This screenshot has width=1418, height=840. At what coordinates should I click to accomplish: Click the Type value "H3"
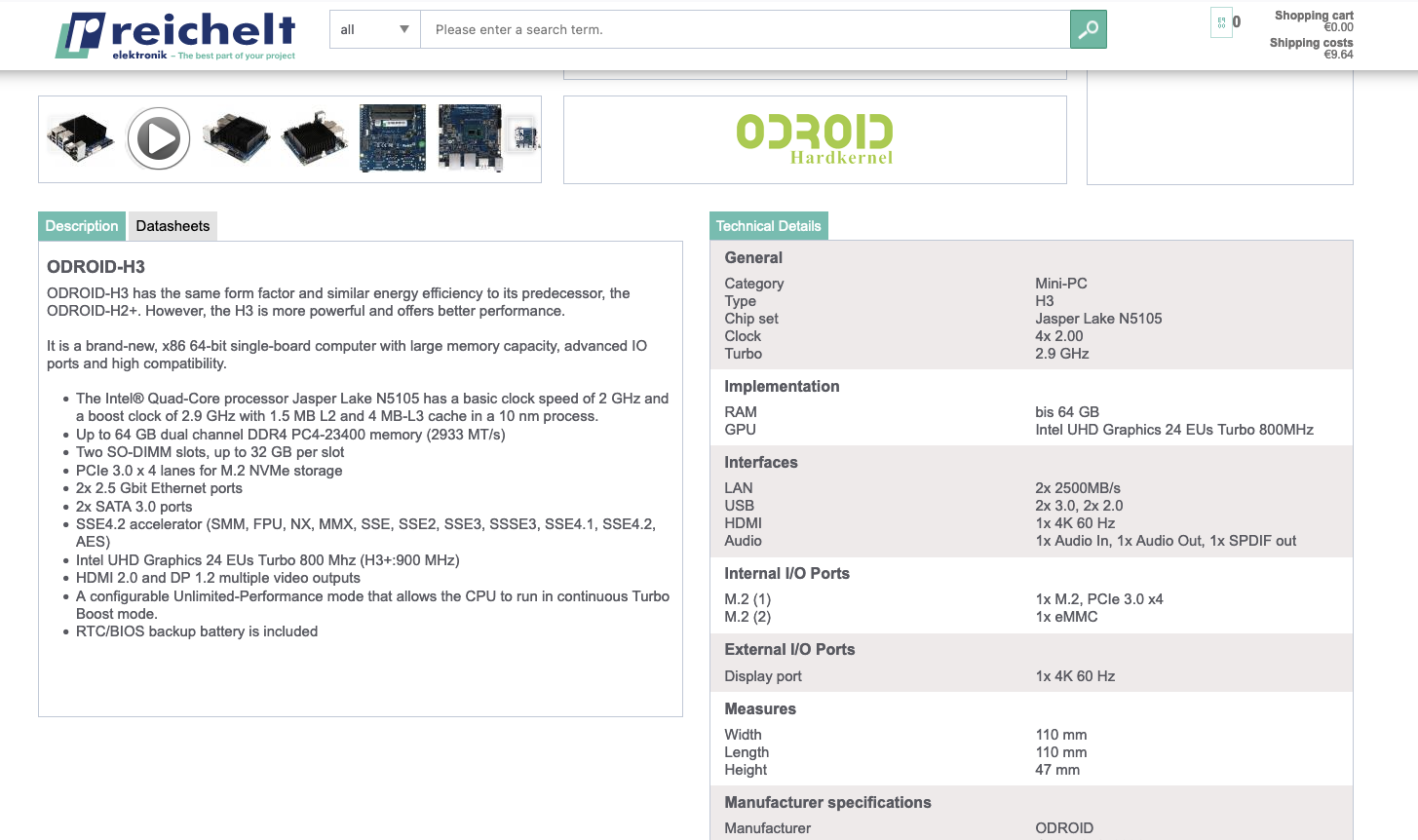click(1045, 301)
